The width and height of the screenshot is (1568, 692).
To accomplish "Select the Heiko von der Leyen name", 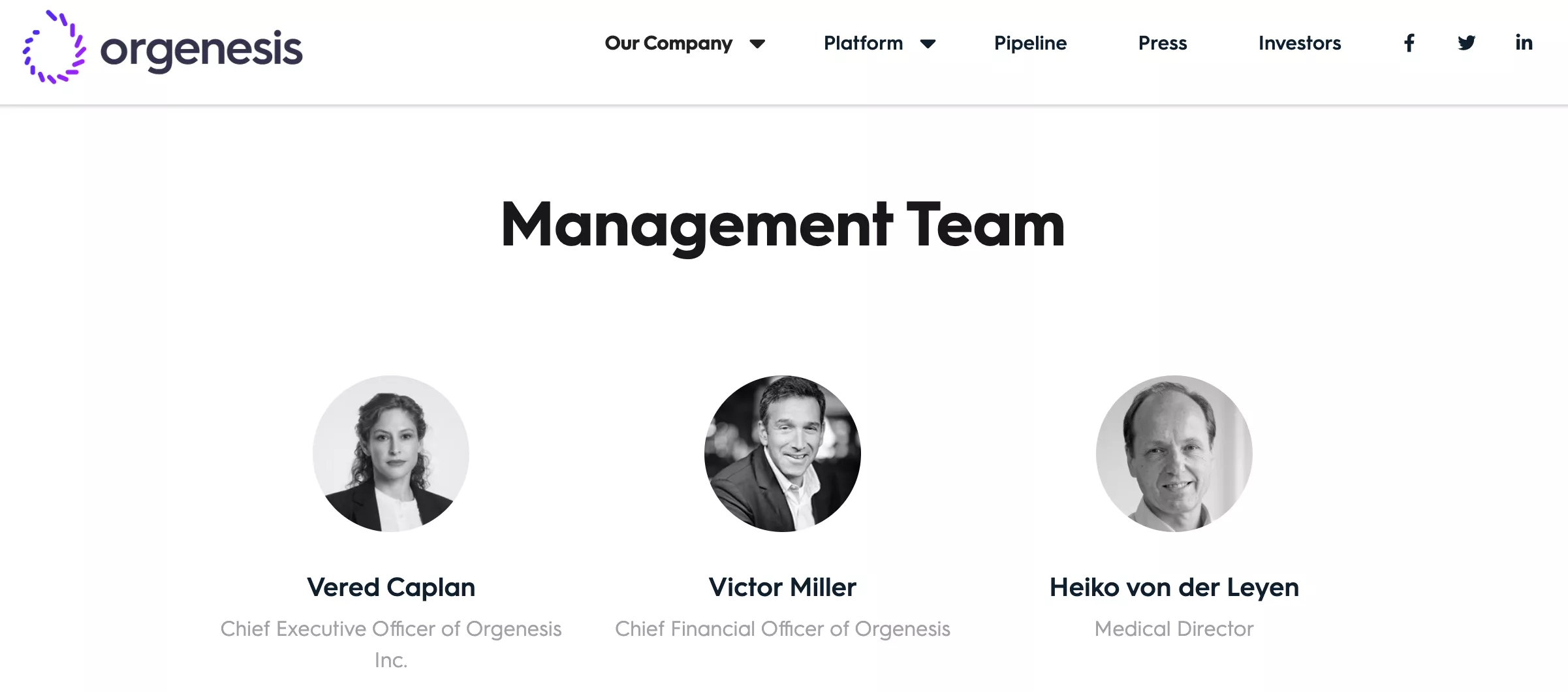I will (1174, 587).
